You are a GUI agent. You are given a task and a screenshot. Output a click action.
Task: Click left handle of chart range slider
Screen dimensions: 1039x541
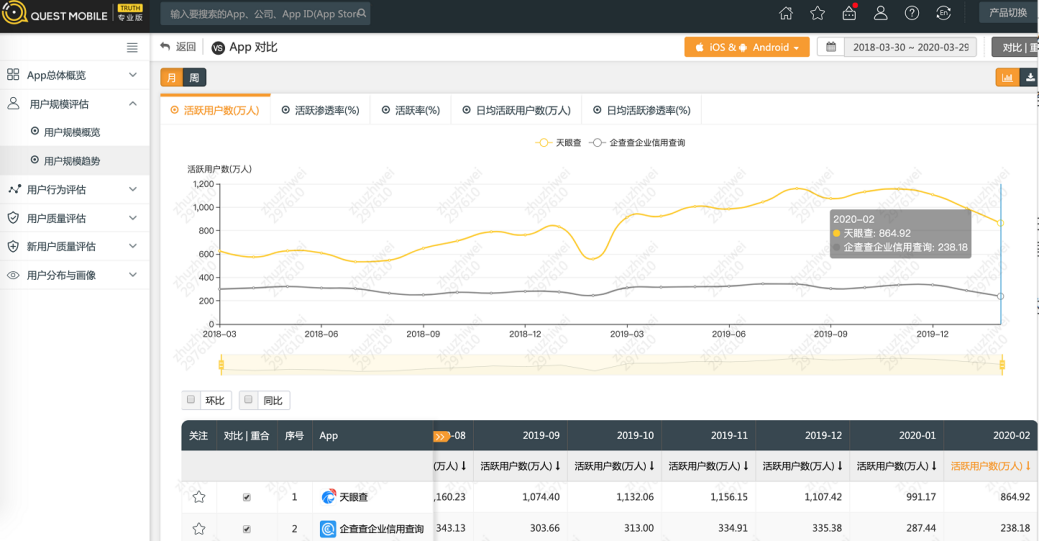click(221, 365)
